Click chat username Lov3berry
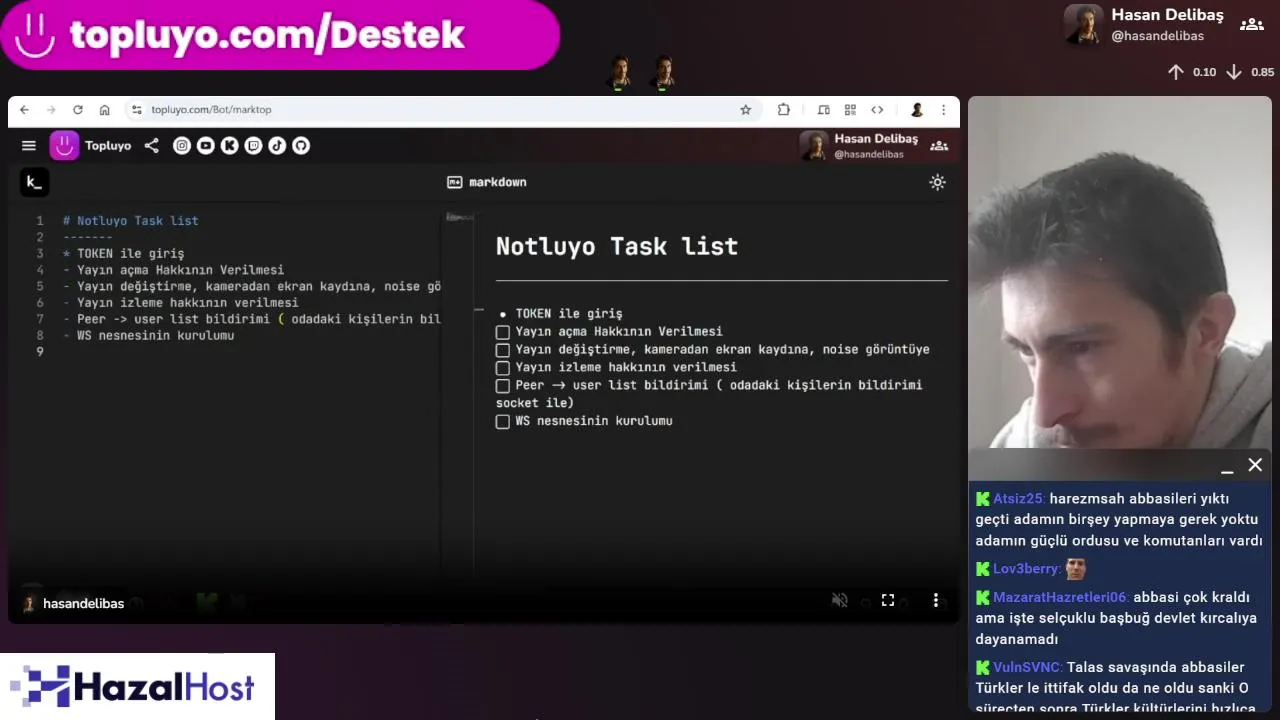1280x720 pixels. [x=1026, y=568]
